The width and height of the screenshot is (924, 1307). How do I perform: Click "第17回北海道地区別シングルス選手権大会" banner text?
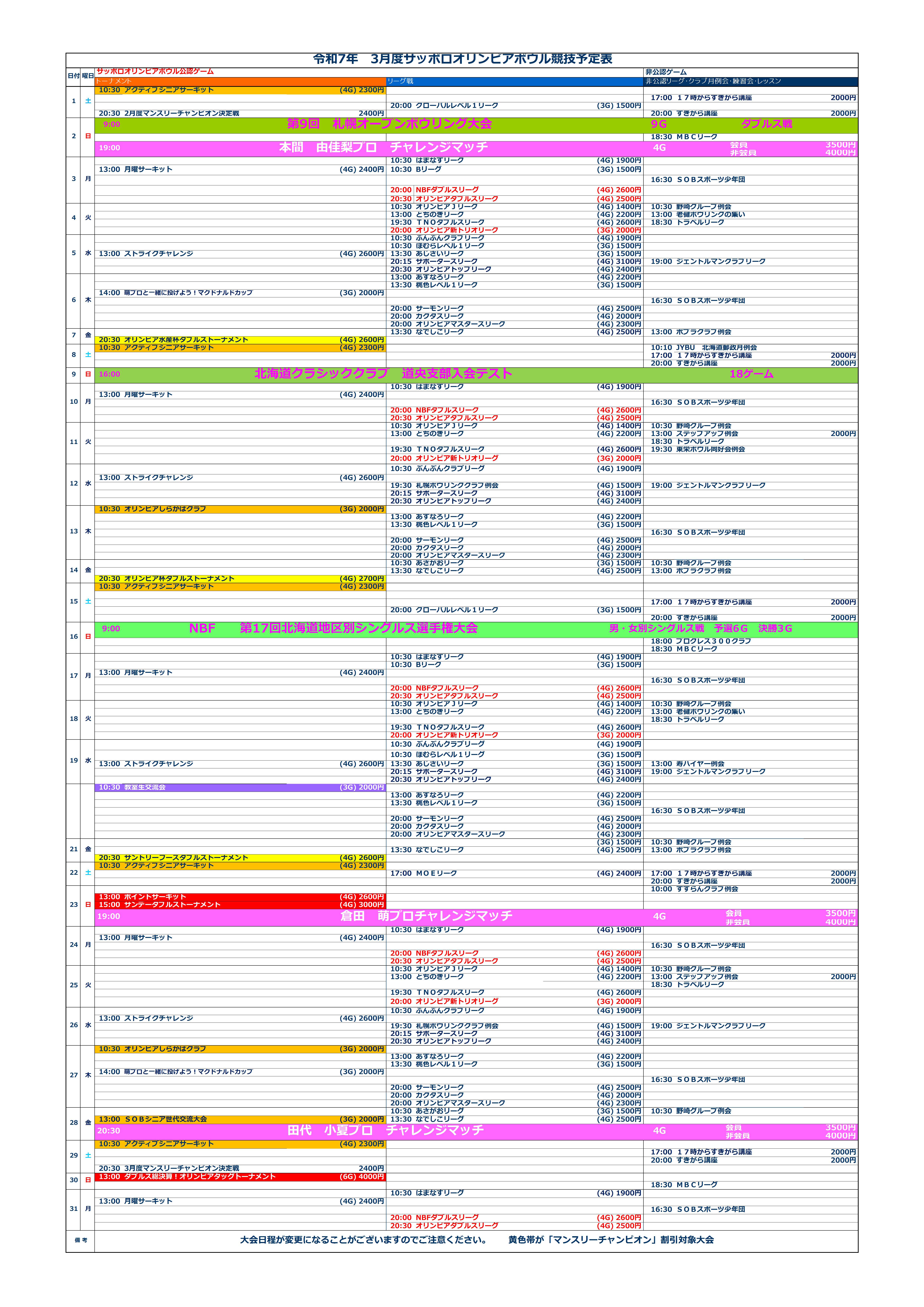coord(359,628)
